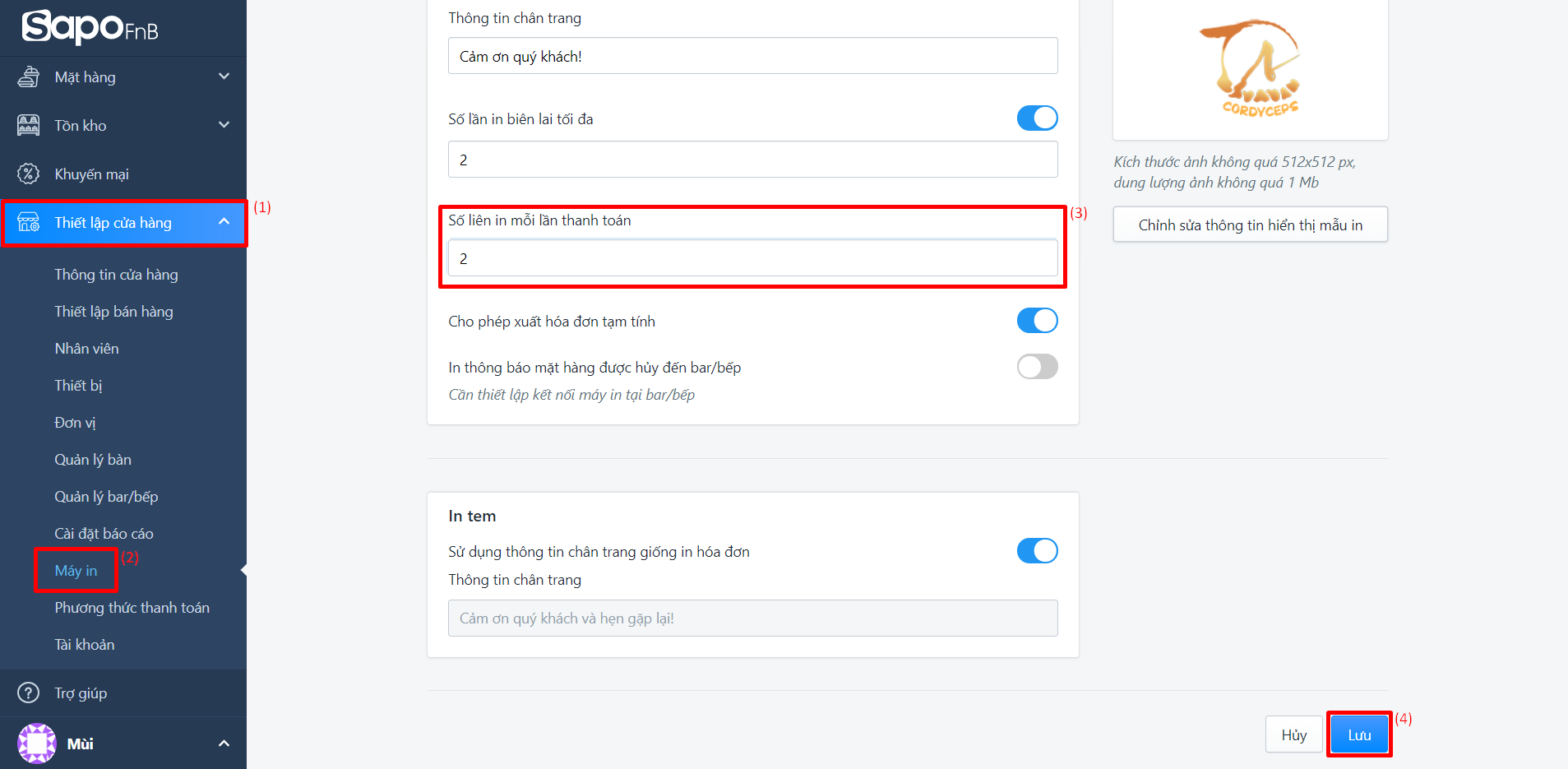Enable in thông báo hủy đến bar/bếp

(x=1037, y=367)
